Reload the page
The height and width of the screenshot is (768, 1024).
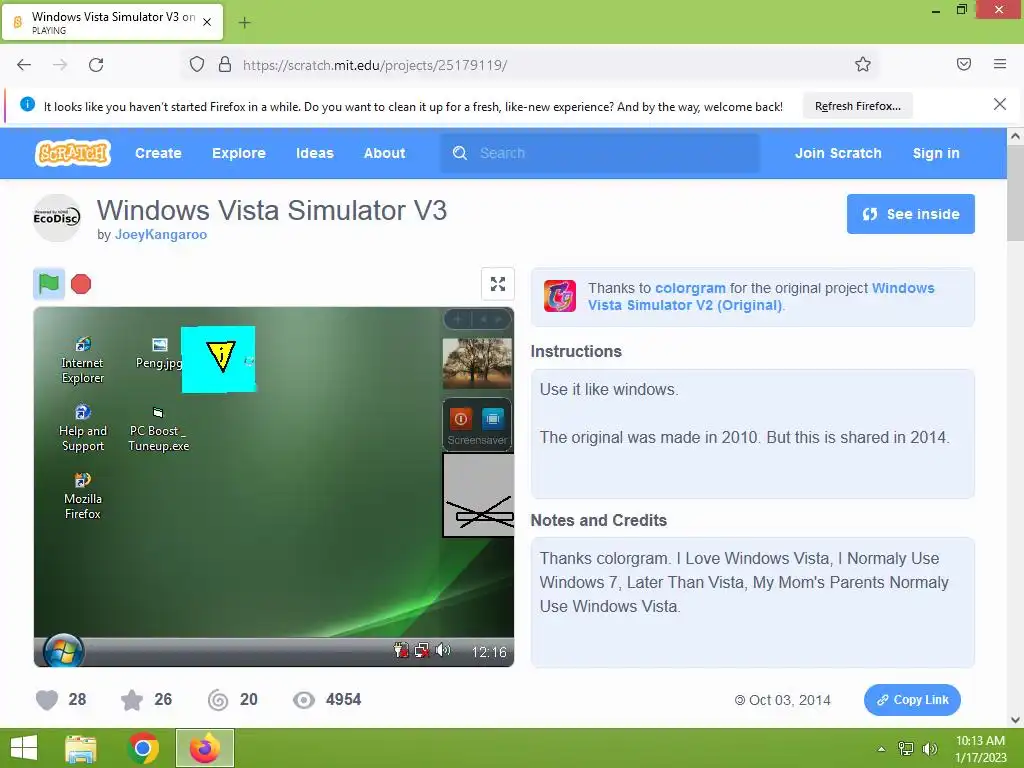click(x=96, y=65)
